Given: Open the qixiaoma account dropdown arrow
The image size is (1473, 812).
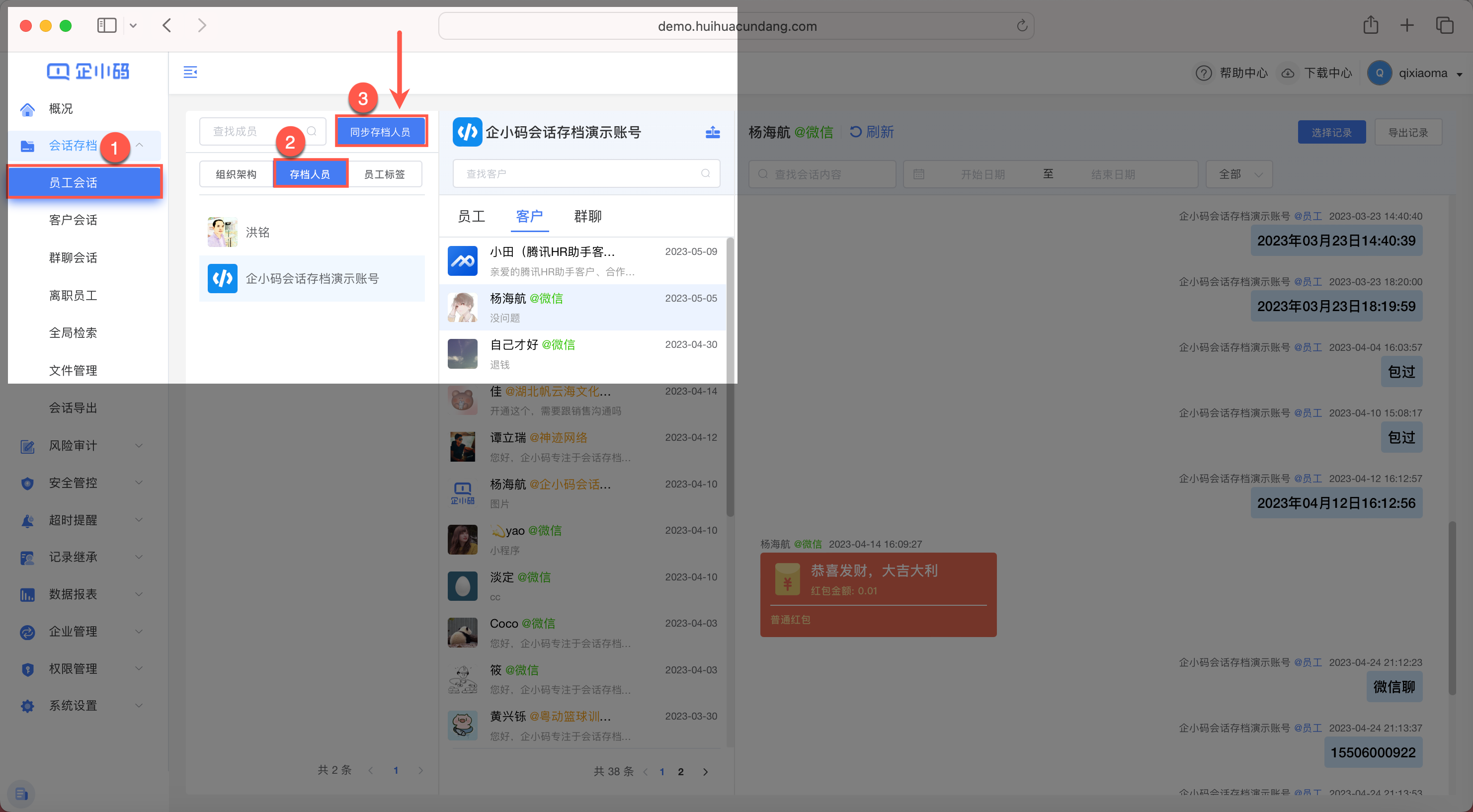Looking at the screenshot, I should 1459,75.
